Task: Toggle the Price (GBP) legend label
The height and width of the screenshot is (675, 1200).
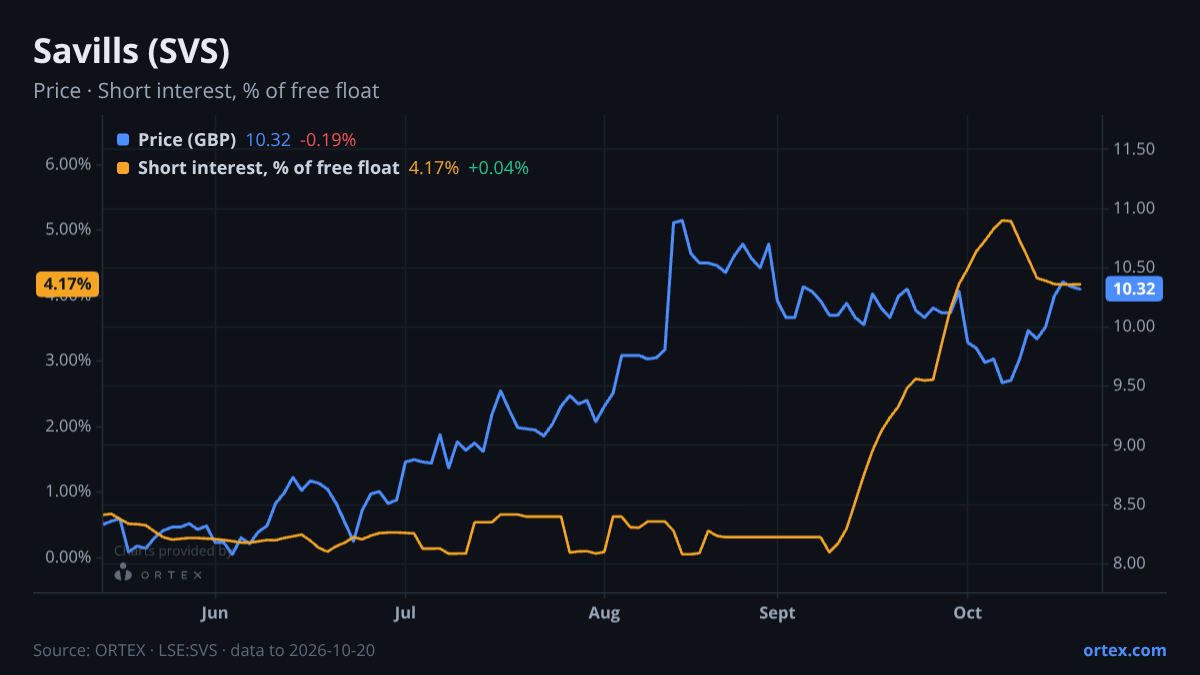Action: coord(187,140)
